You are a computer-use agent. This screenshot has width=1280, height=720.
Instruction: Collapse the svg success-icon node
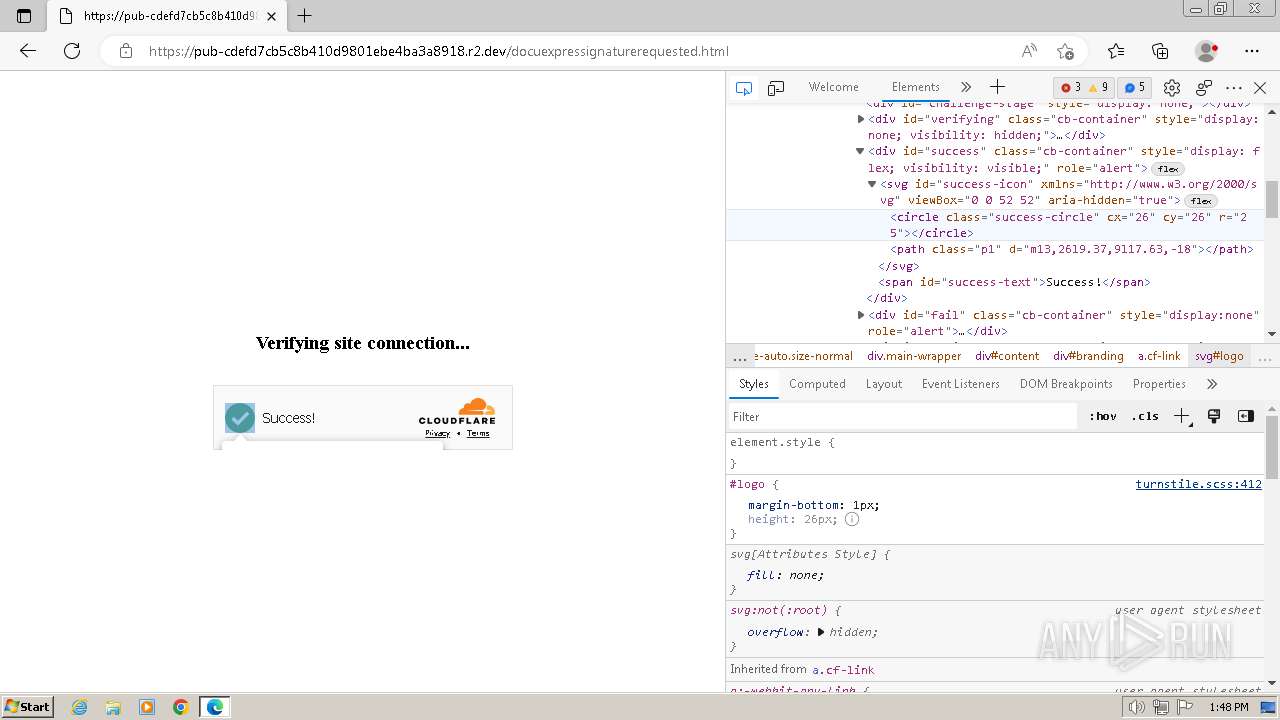[x=872, y=184]
